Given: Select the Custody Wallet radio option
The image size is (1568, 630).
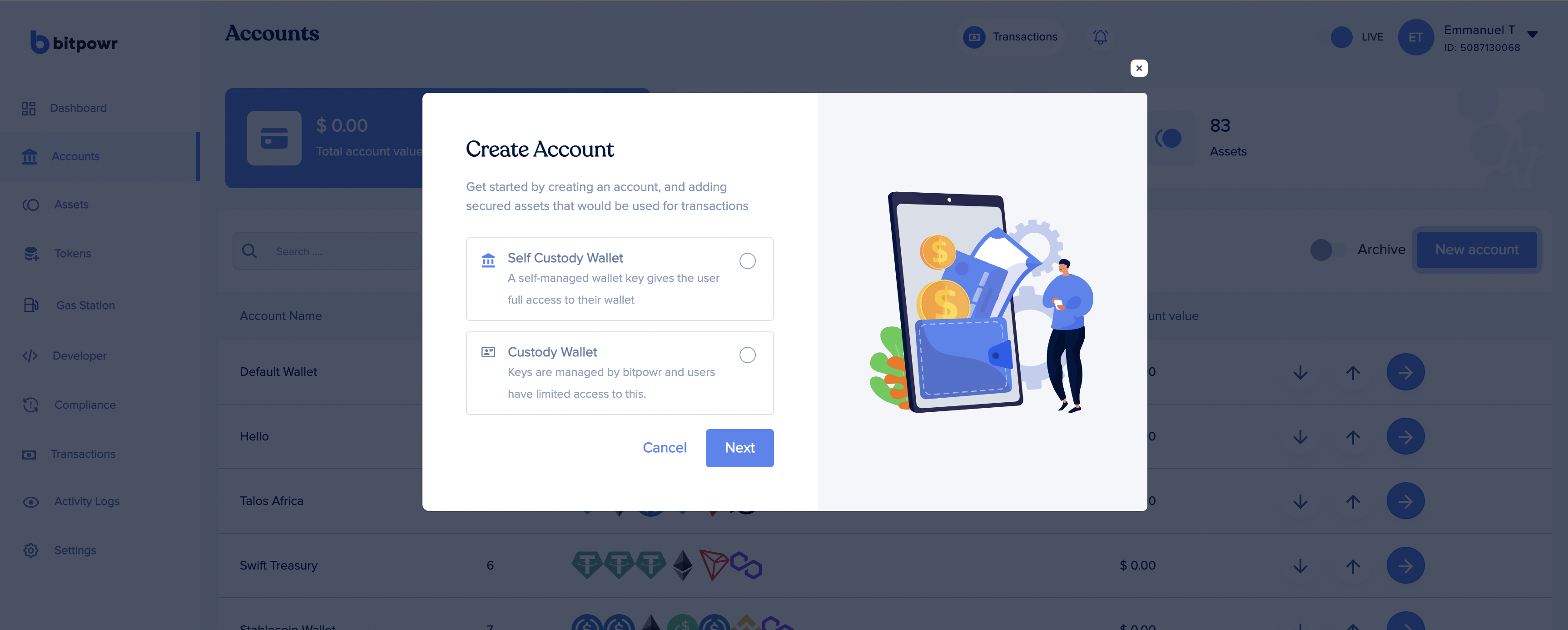Looking at the screenshot, I should click(x=747, y=355).
